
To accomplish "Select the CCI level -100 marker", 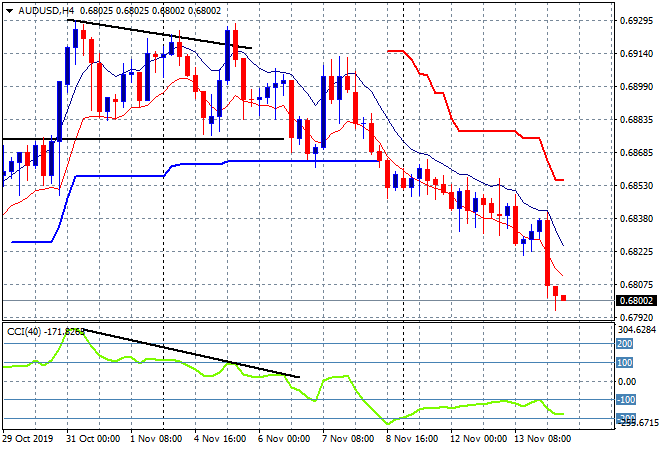I will (626, 400).
